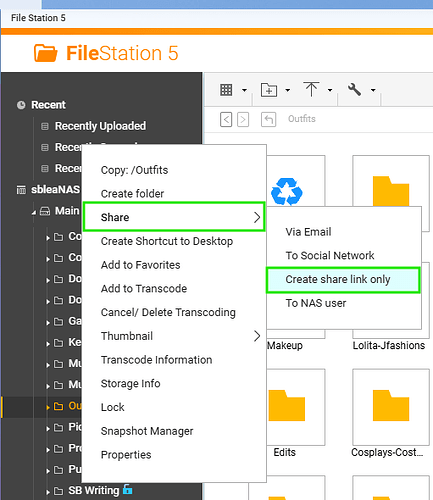Image resolution: width=433 pixels, height=500 pixels.
Task: Click the Main volume drive icon
Action: tap(45, 211)
